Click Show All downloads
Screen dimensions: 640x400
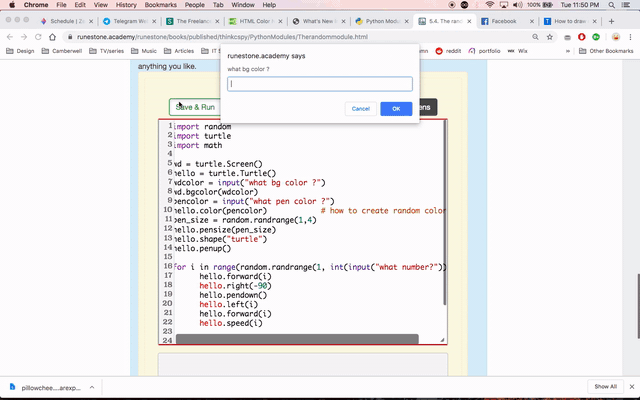[606, 387]
